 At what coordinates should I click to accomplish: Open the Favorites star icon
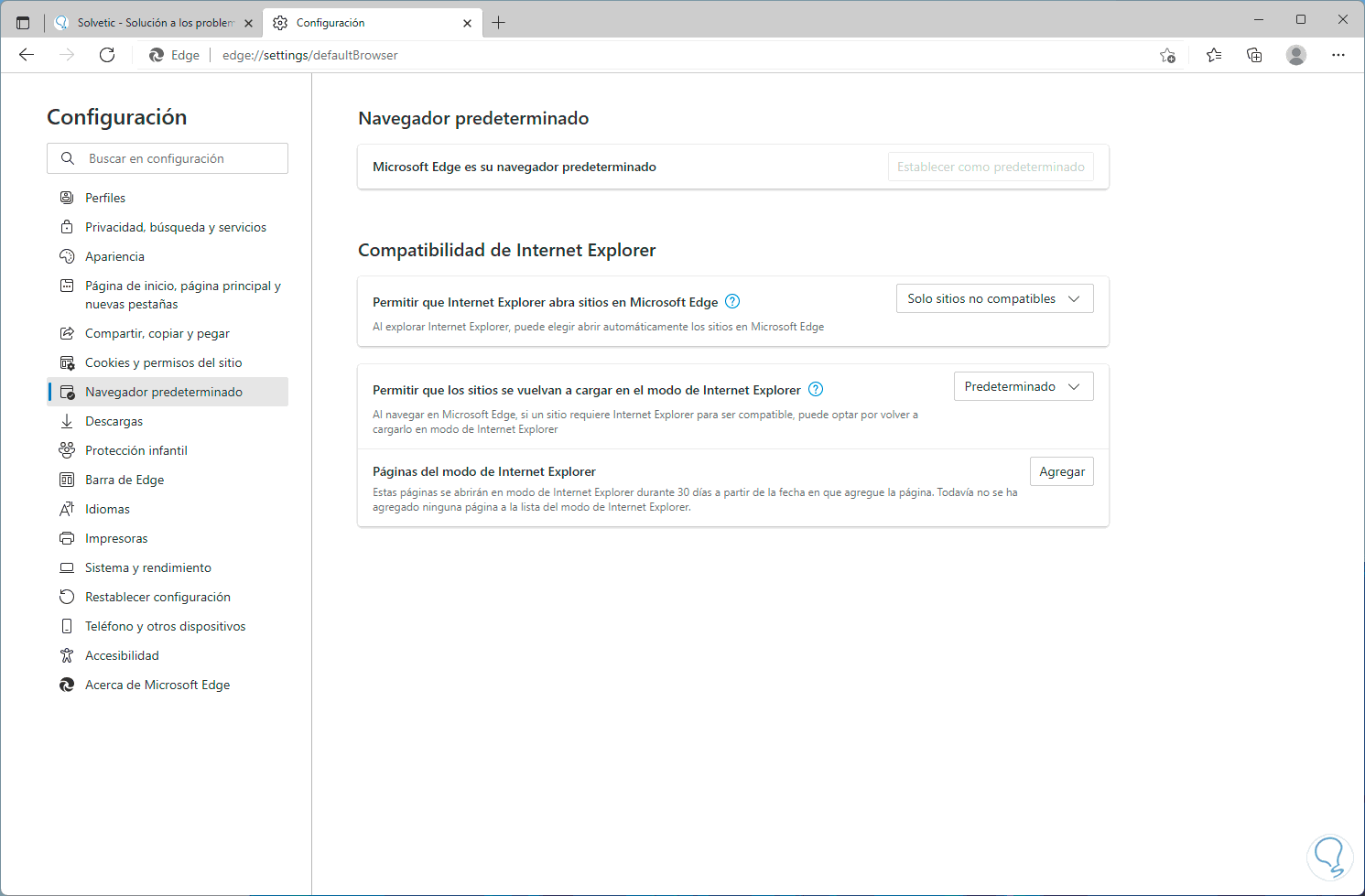(1214, 55)
